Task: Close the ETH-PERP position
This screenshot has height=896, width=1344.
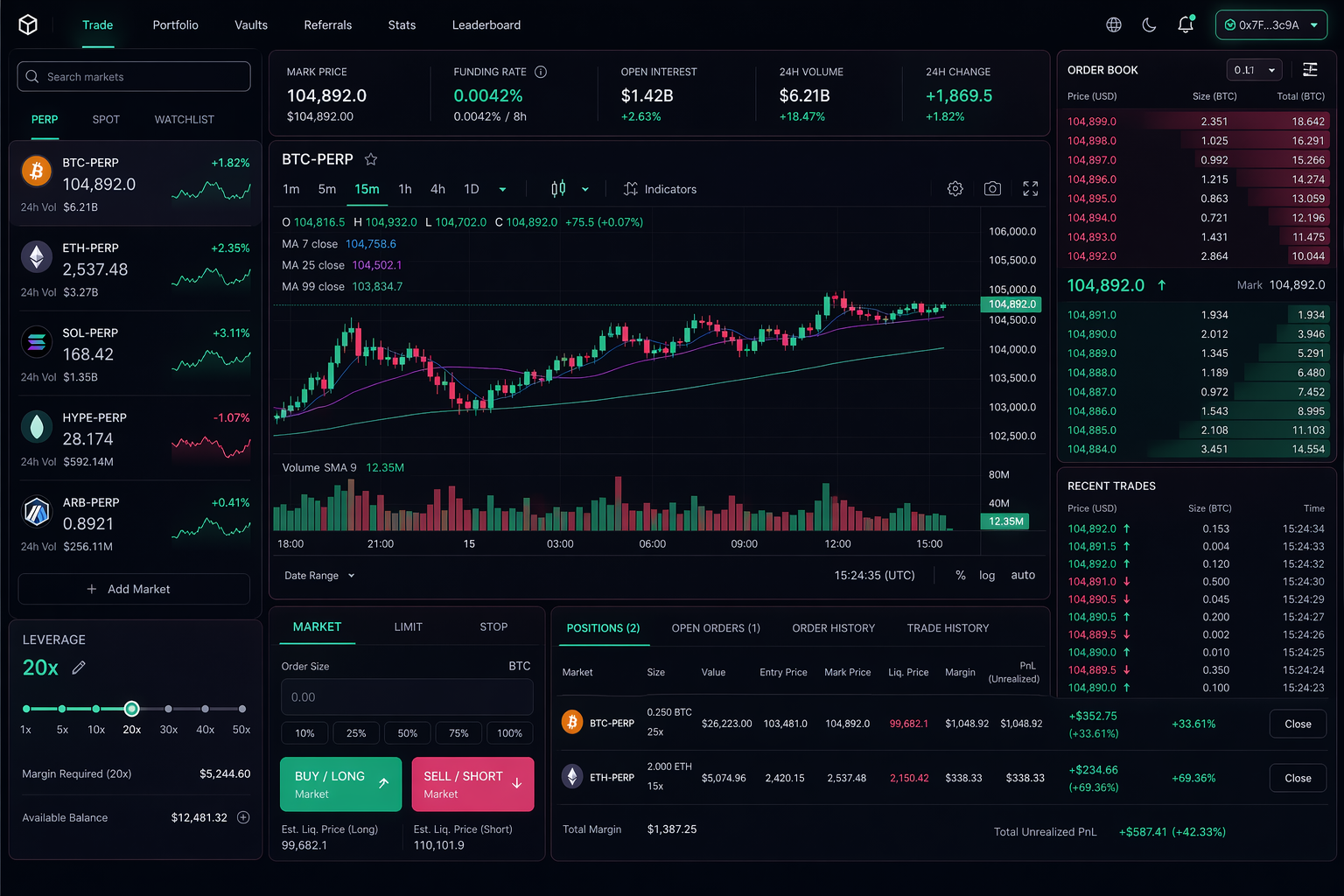Action: (x=1298, y=778)
